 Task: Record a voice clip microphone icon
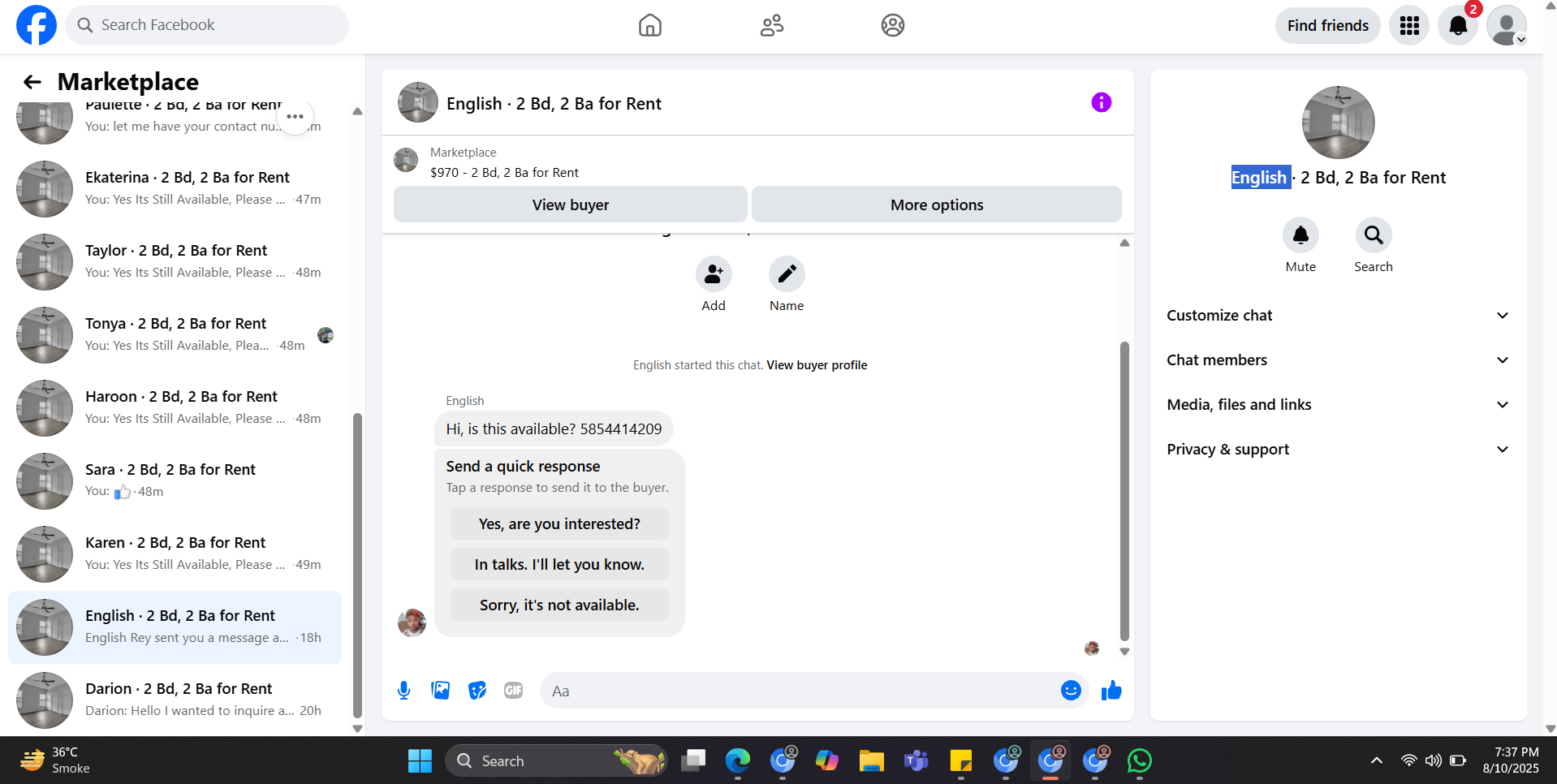tap(403, 691)
